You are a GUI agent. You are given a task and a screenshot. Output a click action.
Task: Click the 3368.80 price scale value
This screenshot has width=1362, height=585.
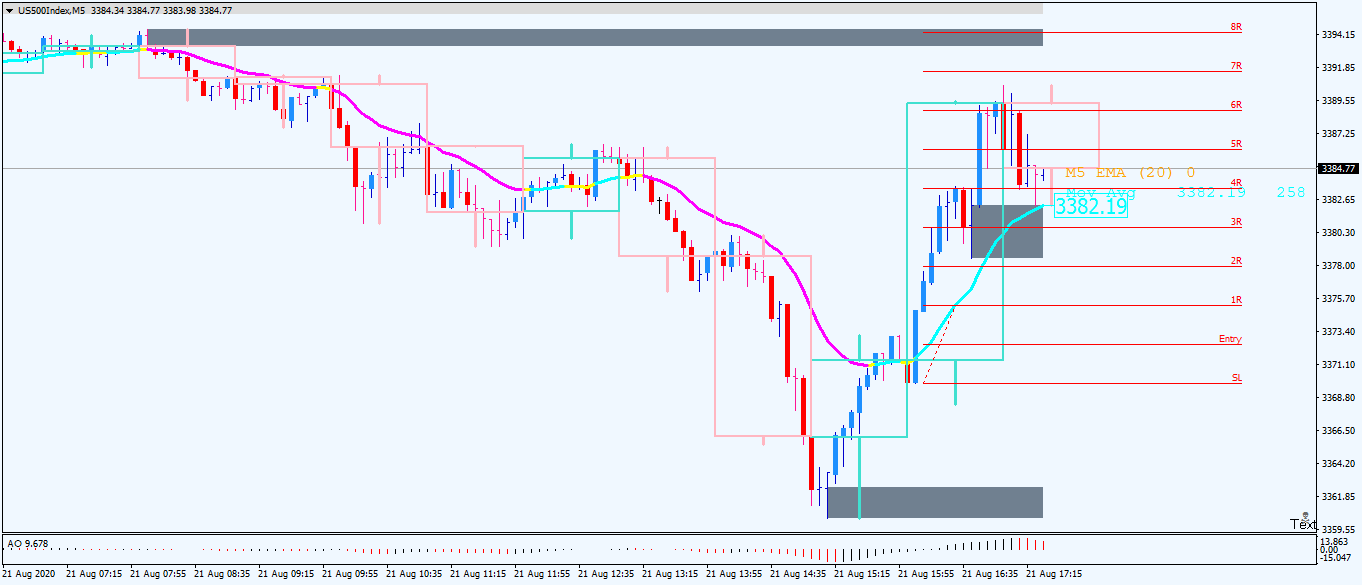1338,398
